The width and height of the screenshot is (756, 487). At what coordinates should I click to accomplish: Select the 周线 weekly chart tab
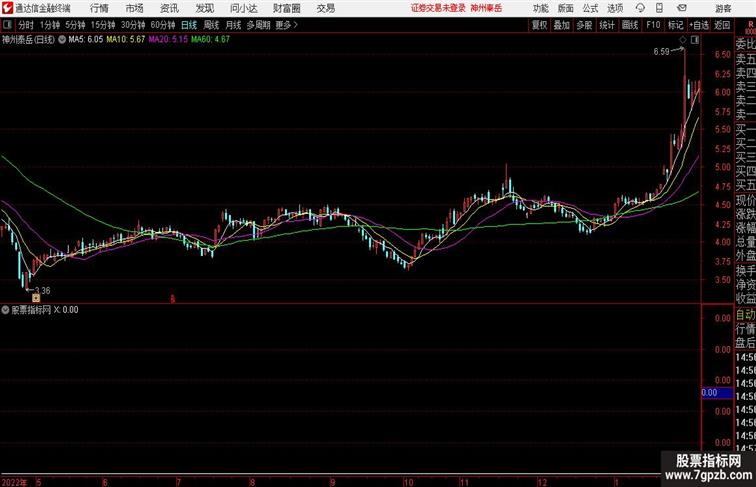tap(211, 25)
